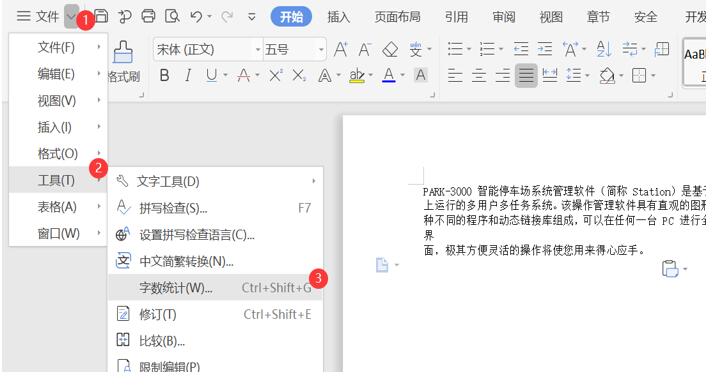Toggle Bold formatting
The width and height of the screenshot is (712, 390).
[164, 75]
